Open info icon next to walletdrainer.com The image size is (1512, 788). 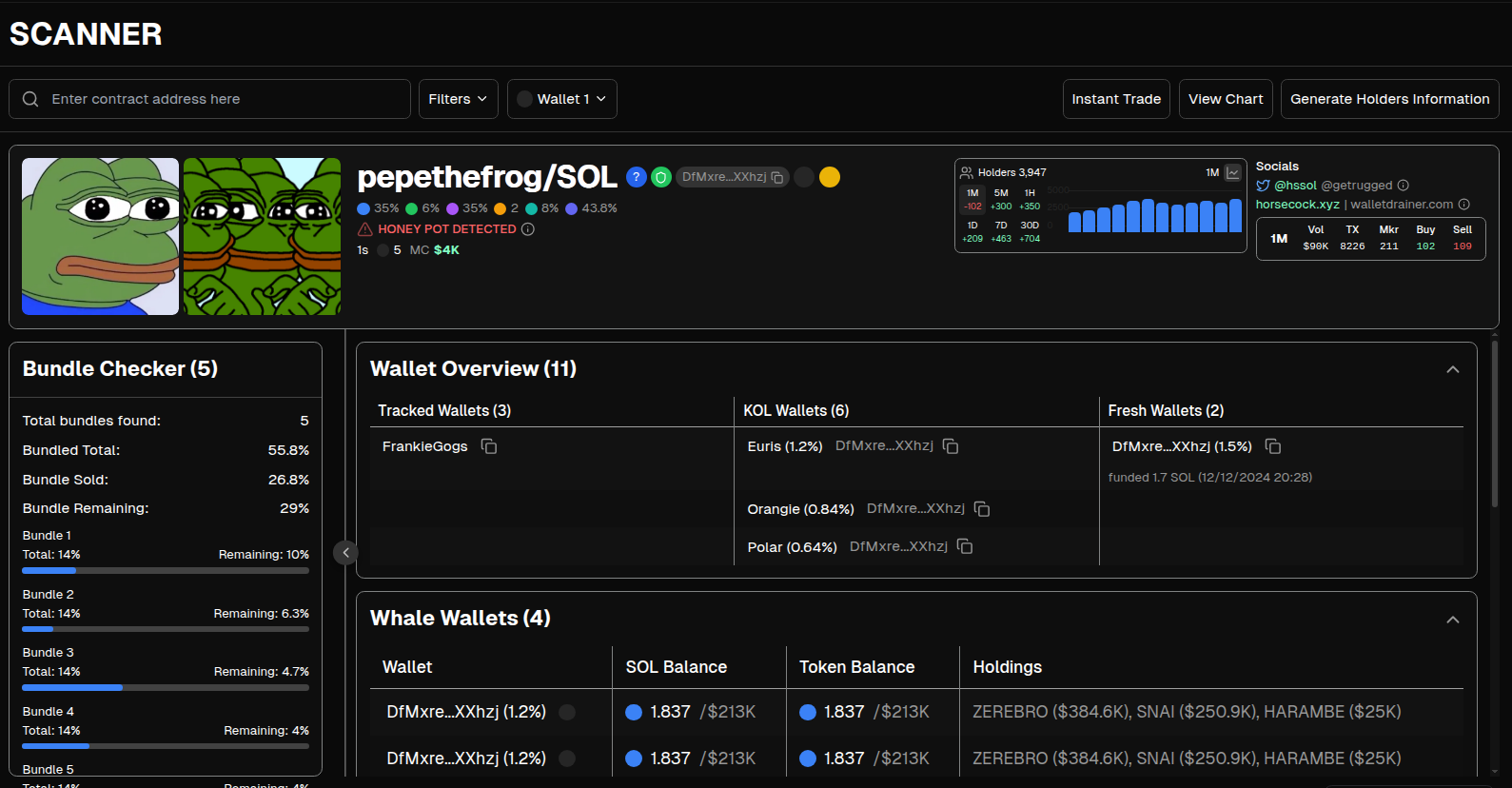click(1464, 205)
